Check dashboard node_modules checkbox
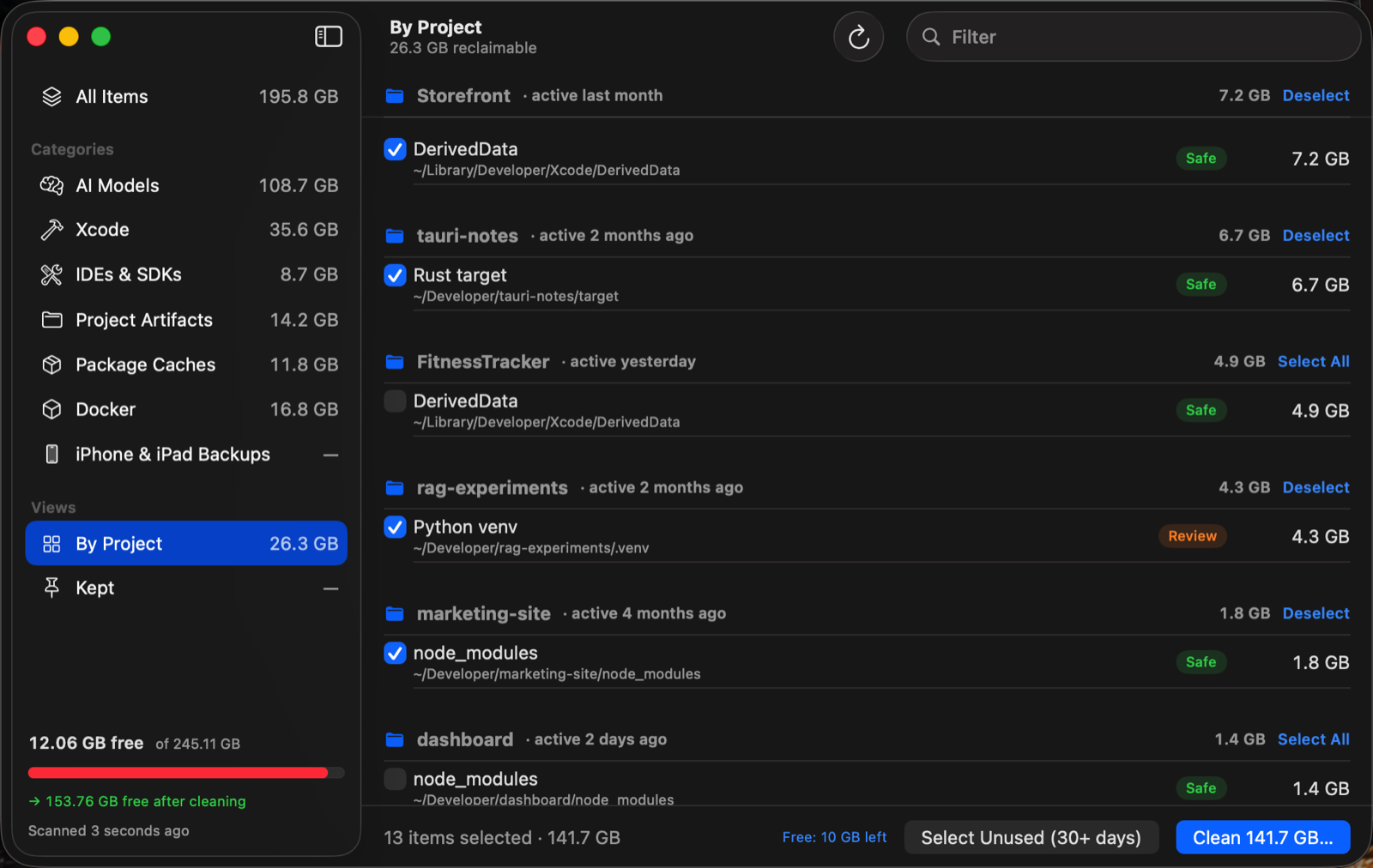Image resolution: width=1373 pixels, height=868 pixels. pos(395,779)
